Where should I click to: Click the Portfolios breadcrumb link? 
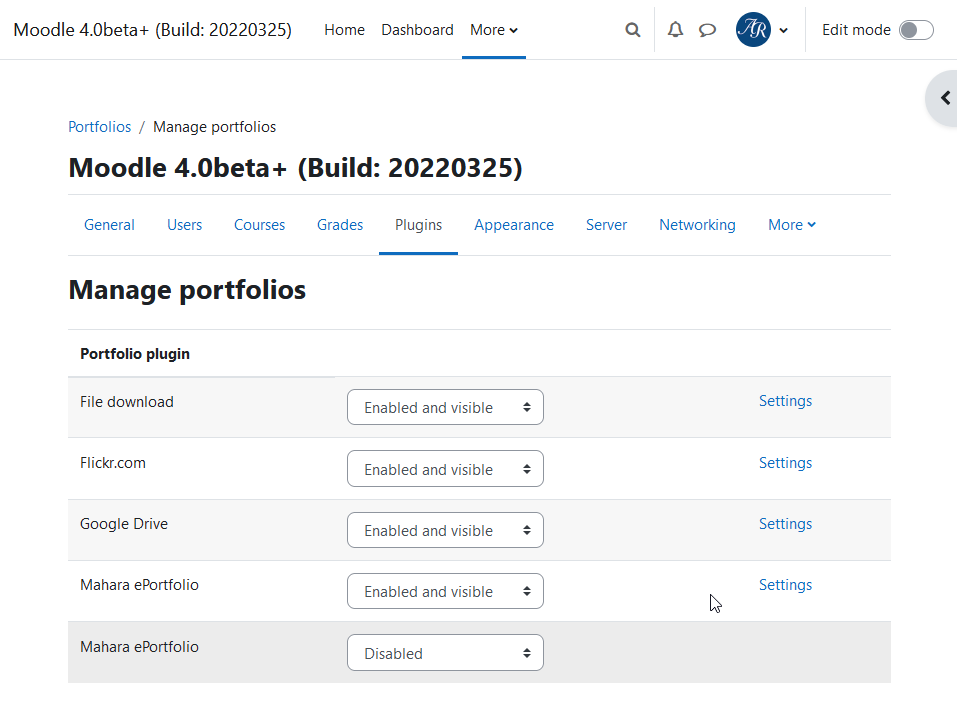click(x=99, y=127)
